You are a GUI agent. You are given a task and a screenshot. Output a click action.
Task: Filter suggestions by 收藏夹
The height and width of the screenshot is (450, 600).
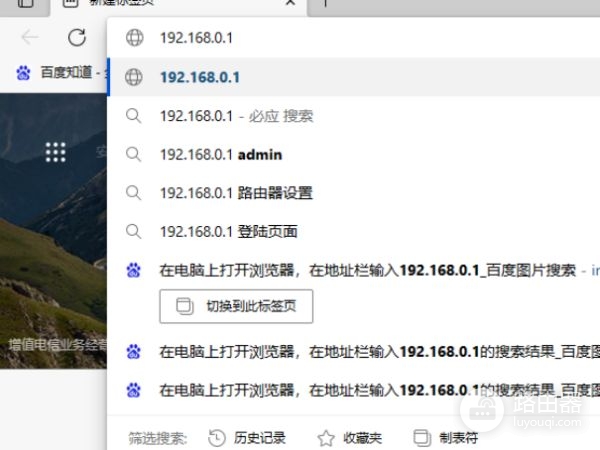(350, 437)
